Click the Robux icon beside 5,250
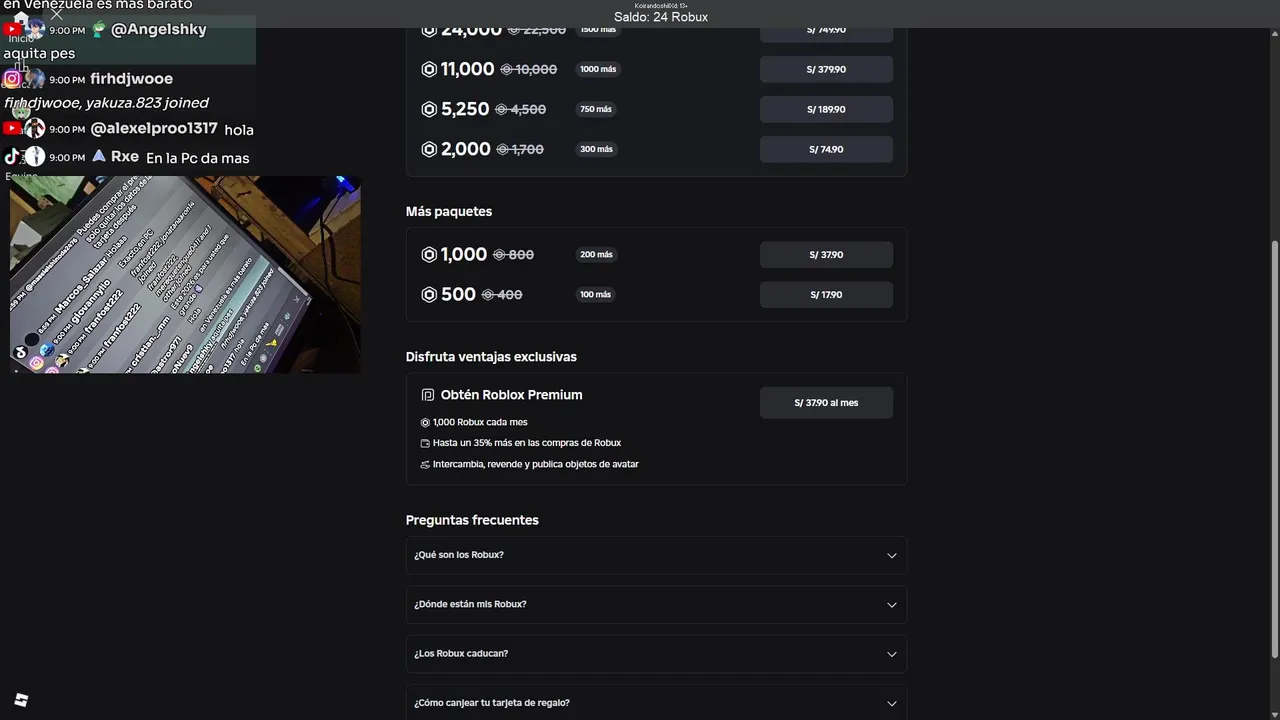1280x720 pixels. tap(429, 109)
